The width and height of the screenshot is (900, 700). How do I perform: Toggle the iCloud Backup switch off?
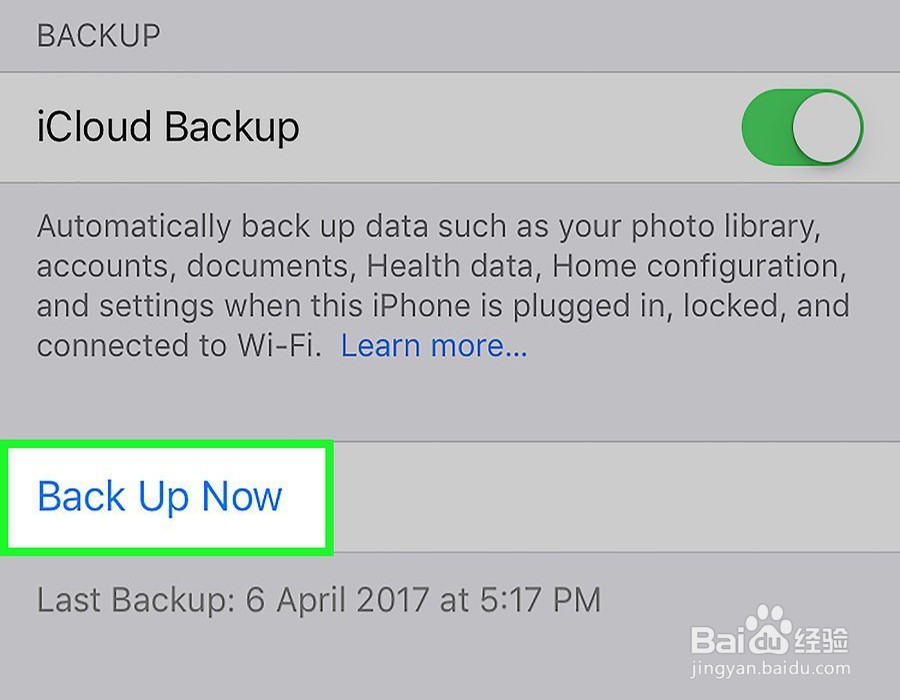pyautogui.click(x=801, y=127)
